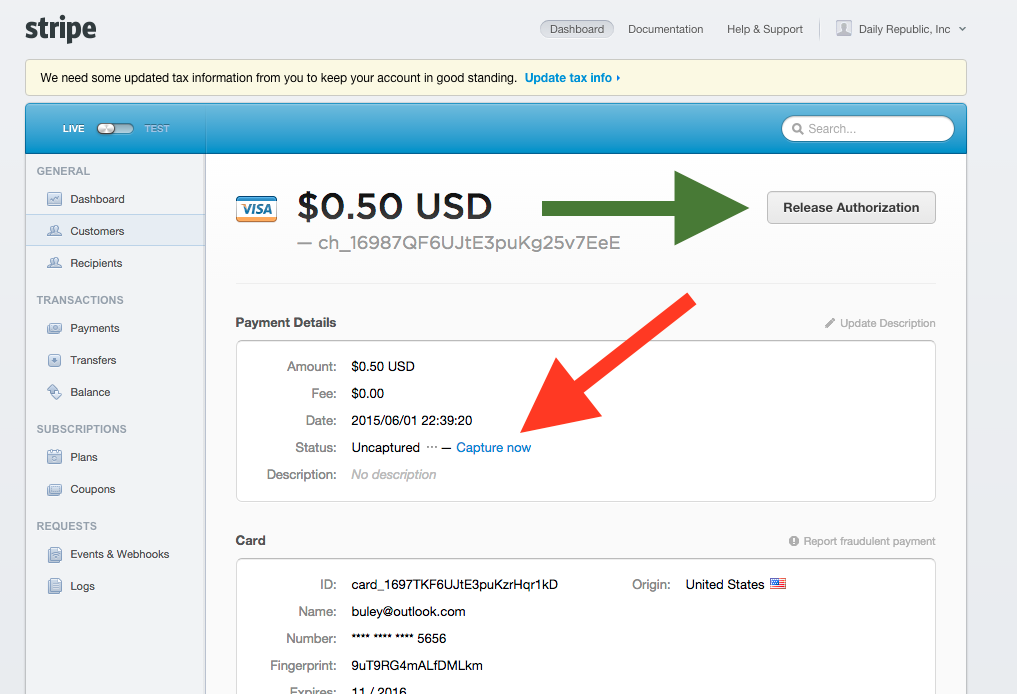Expand the uncaptured status ellipsis
Image resolution: width=1017 pixels, height=694 pixels.
click(431, 447)
